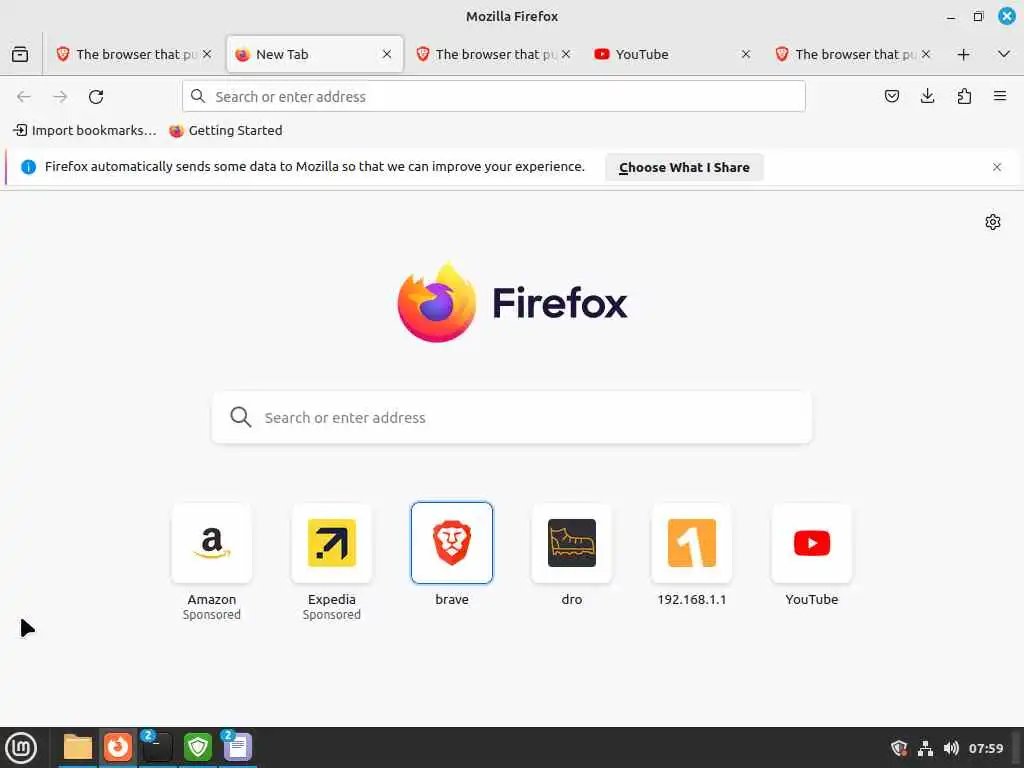Click the Firefox taskbar icon
The width and height of the screenshot is (1024, 768).
[118, 747]
